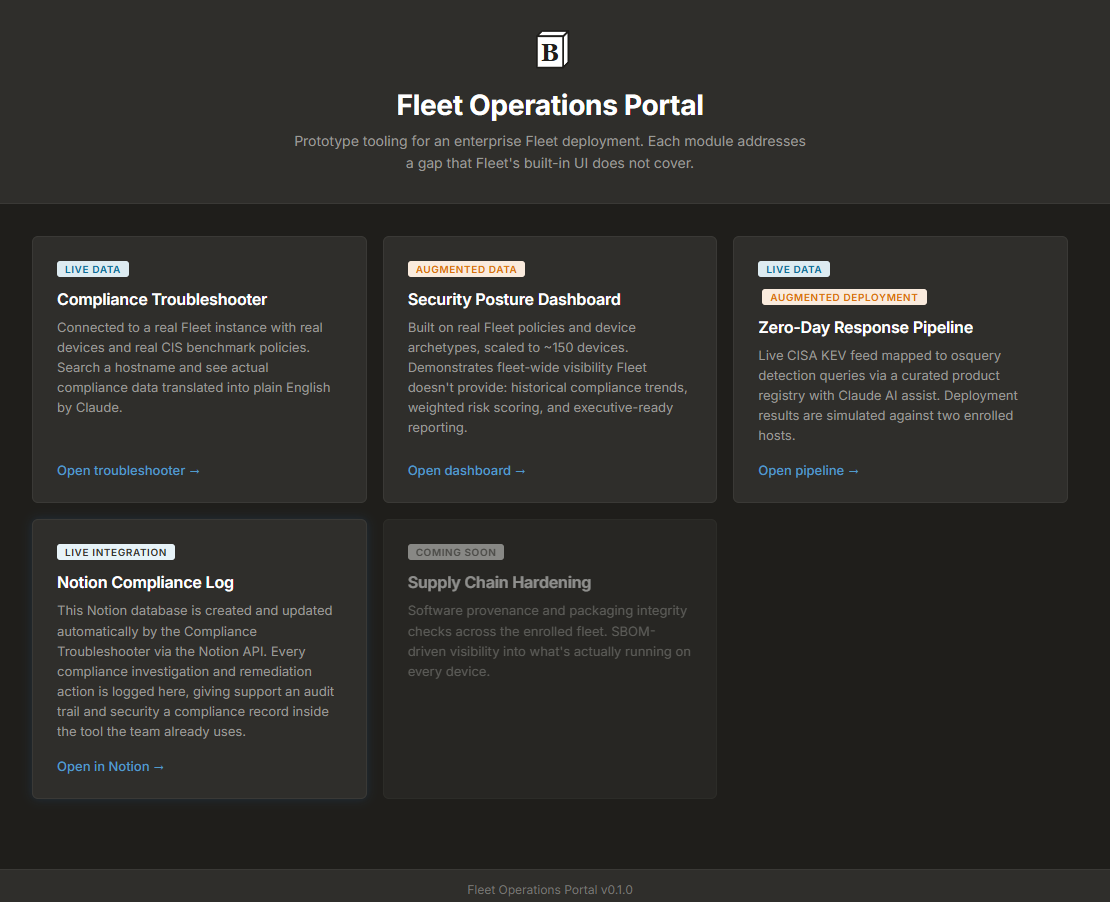Click LIVE DATA badge on Compliance Troubleshooter
Screen dimensions: 1110x902
tap(93, 269)
